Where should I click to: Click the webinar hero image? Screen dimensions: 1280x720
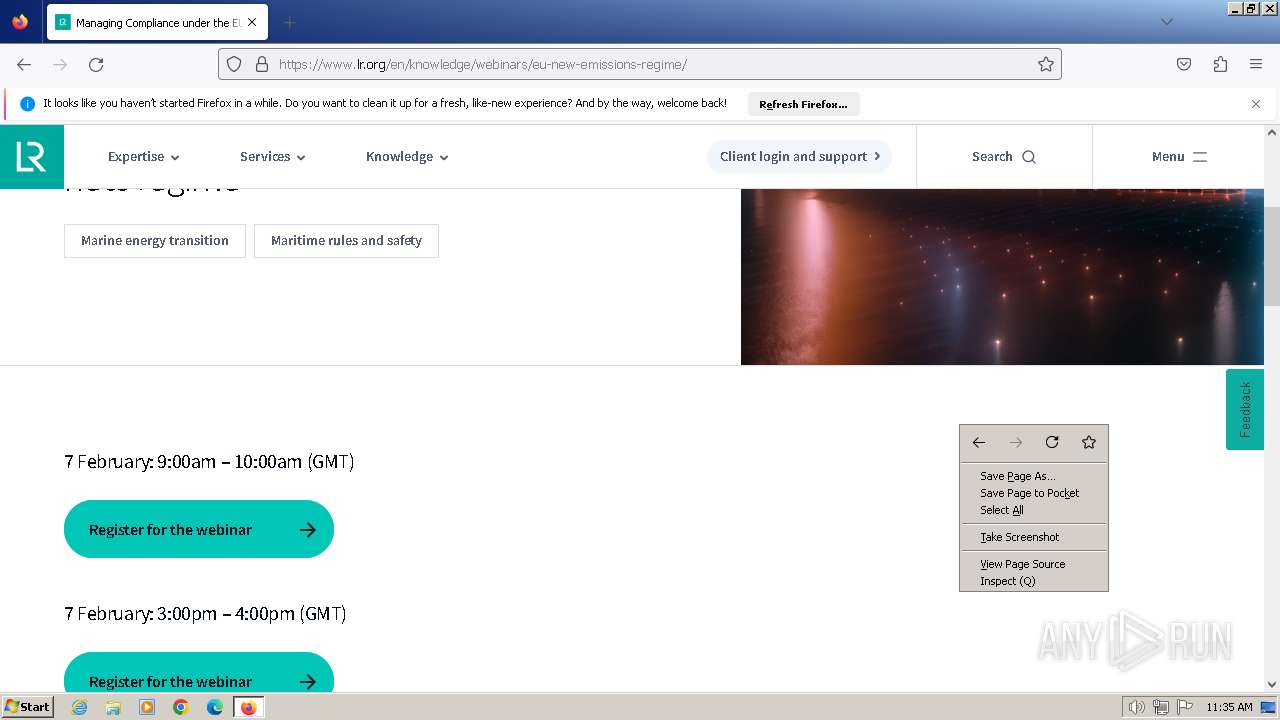[x=1002, y=277]
